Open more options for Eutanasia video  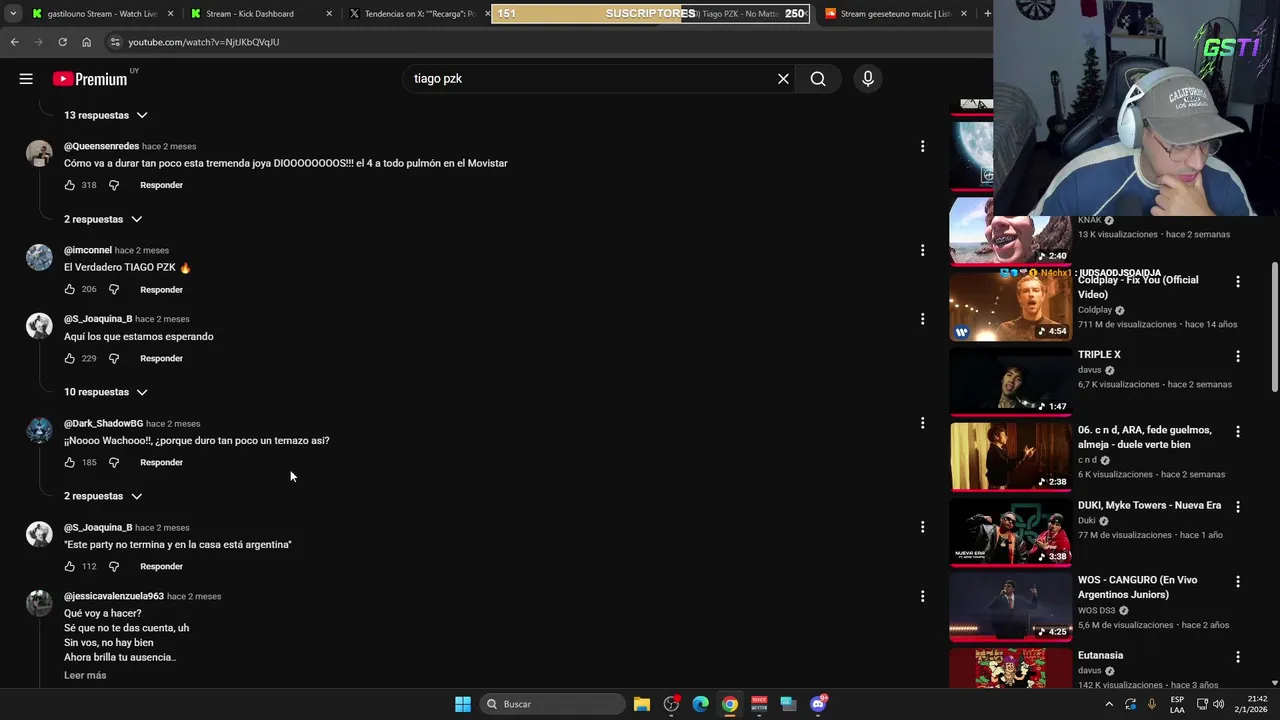[x=1238, y=657]
